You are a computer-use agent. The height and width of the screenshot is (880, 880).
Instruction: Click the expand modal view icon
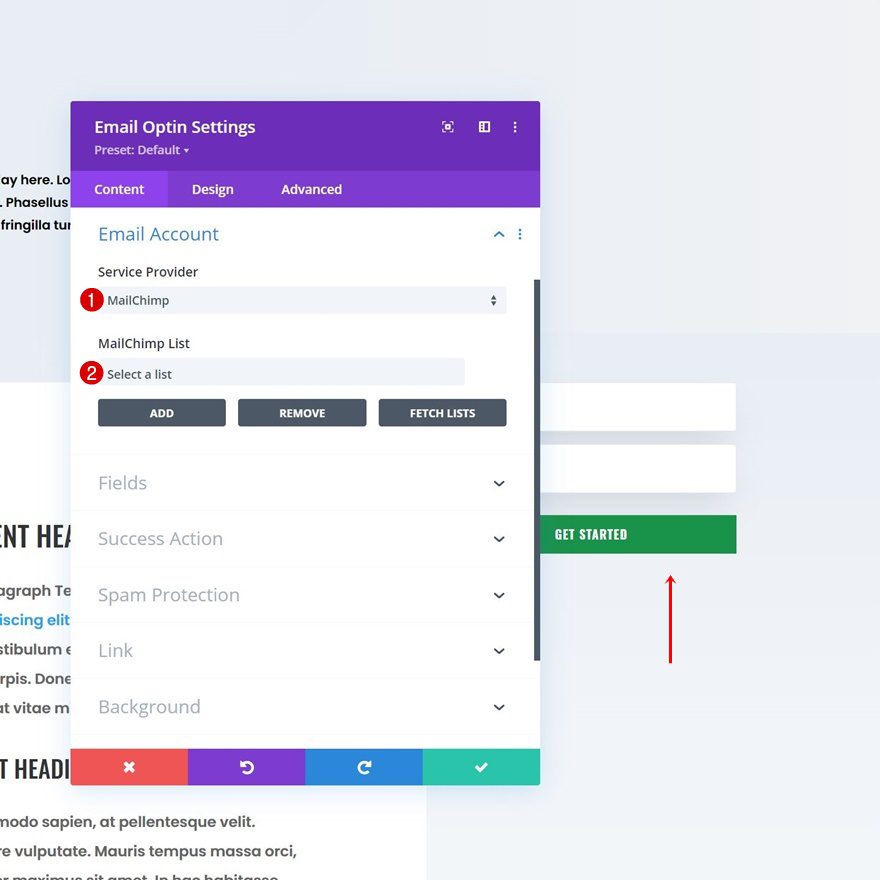point(447,127)
